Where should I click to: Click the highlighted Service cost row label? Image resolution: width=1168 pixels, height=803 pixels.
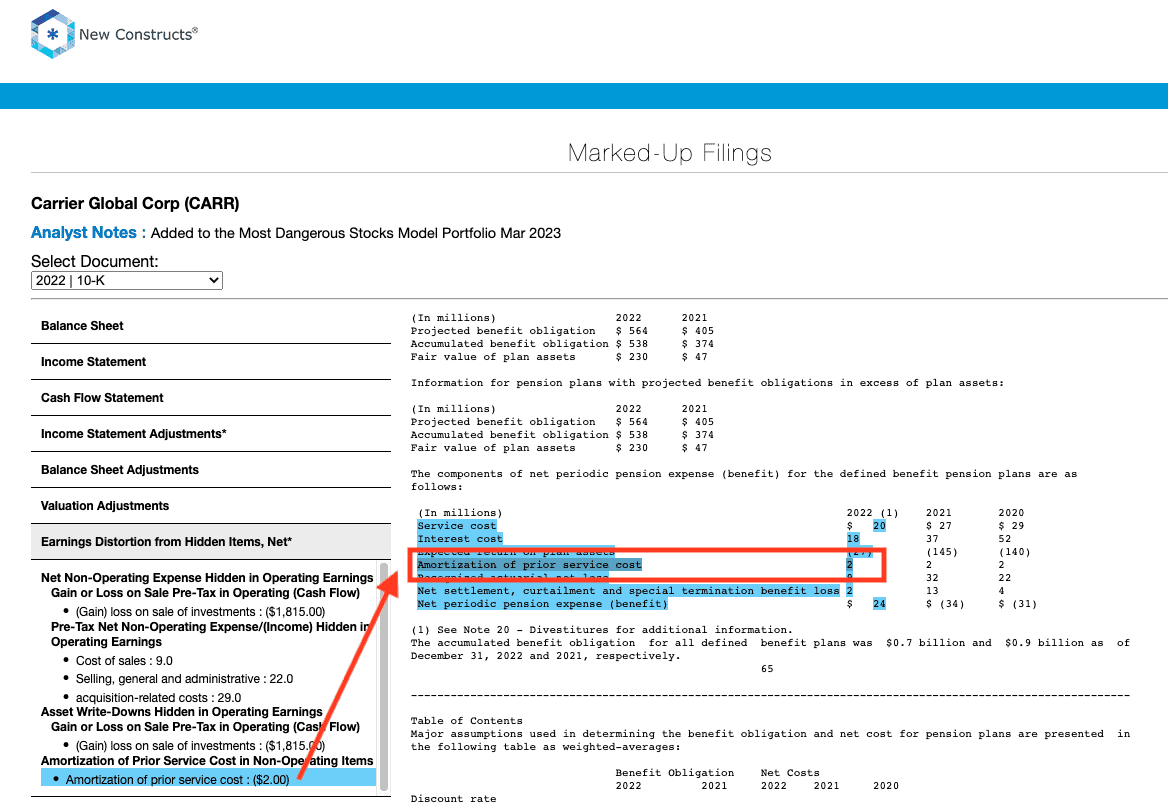[x=457, y=526]
